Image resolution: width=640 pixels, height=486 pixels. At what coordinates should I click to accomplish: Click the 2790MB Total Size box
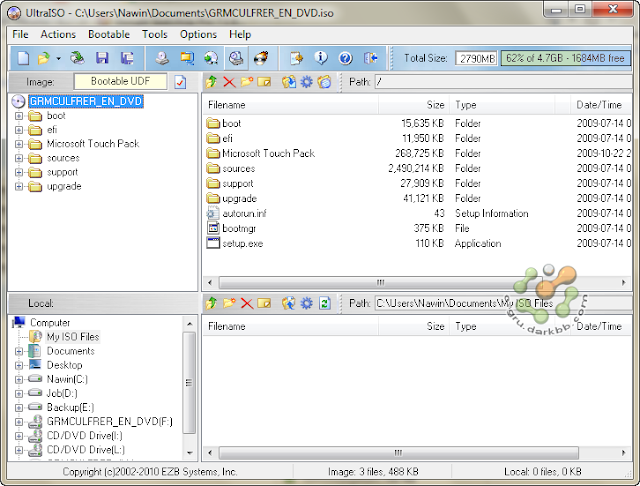[x=477, y=58]
